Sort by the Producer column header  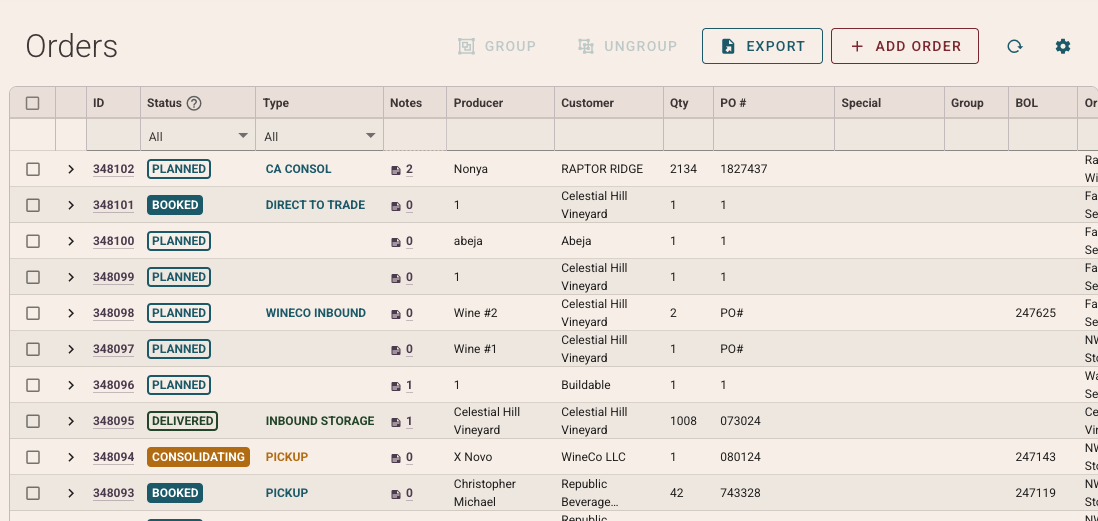[478, 103]
